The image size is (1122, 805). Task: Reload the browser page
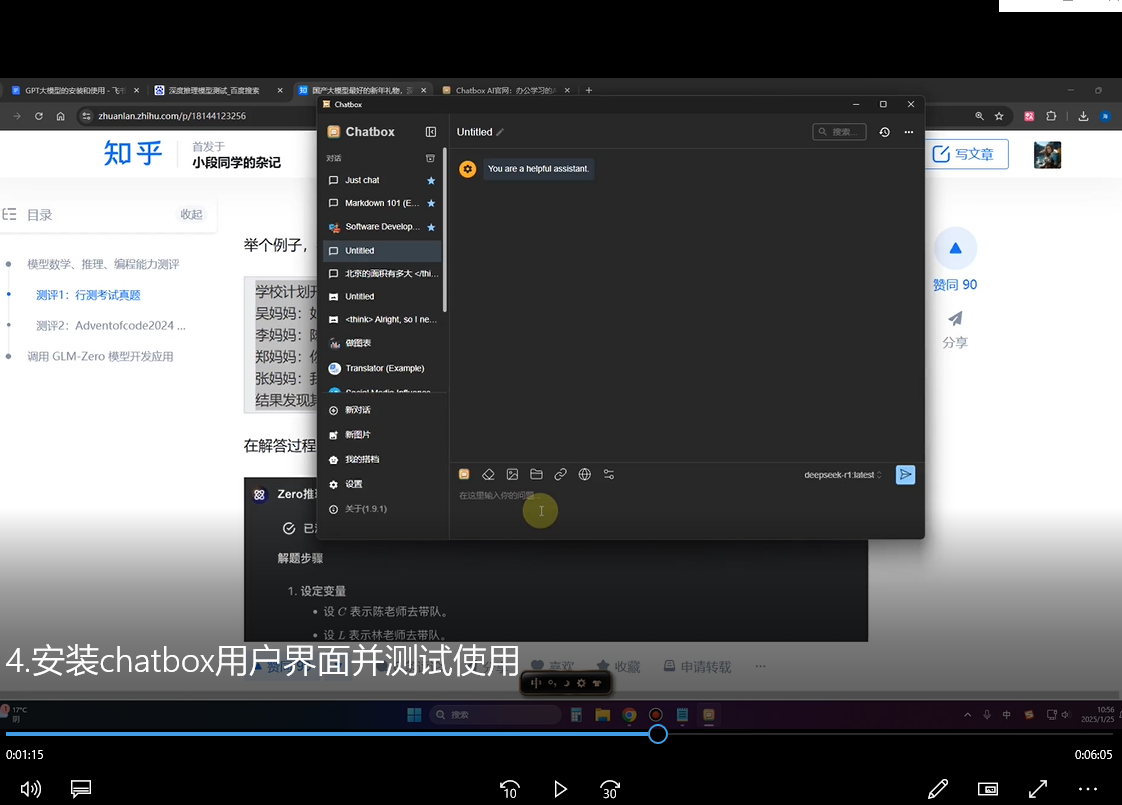(39, 116)
